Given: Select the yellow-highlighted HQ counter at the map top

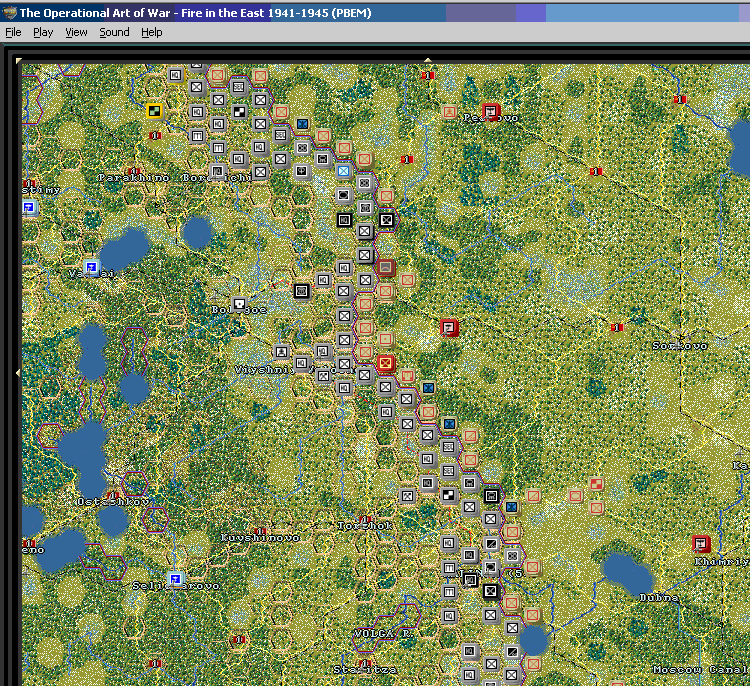Looking at the screenshot, I should click(x=176, y=75).
